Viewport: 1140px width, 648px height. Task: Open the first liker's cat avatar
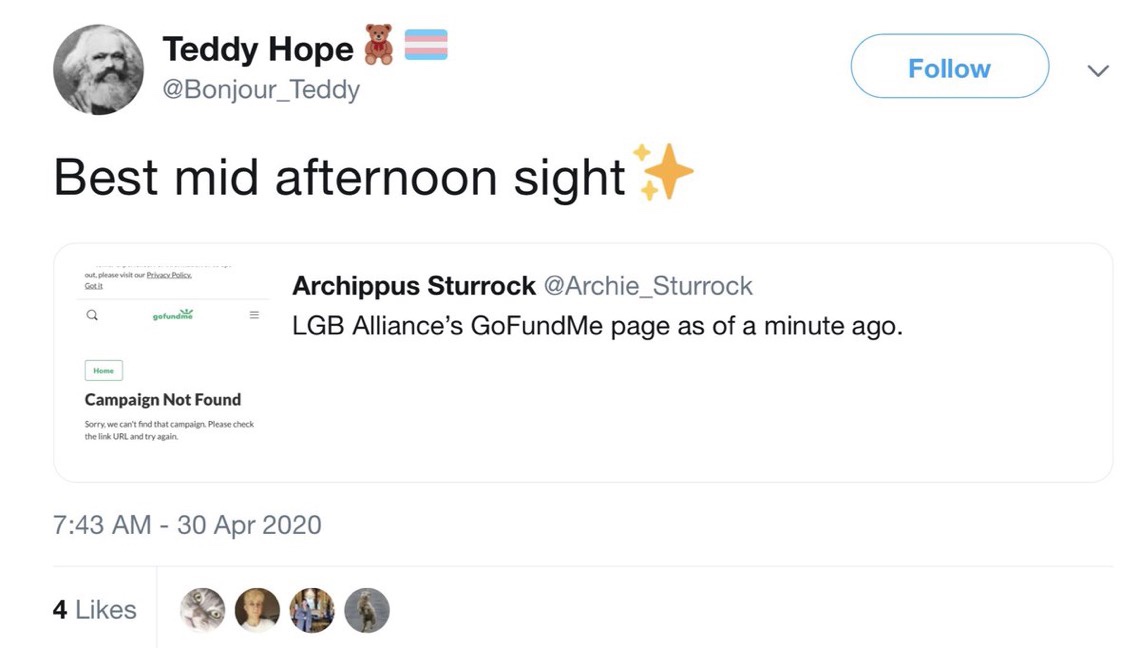pos(202,610)
